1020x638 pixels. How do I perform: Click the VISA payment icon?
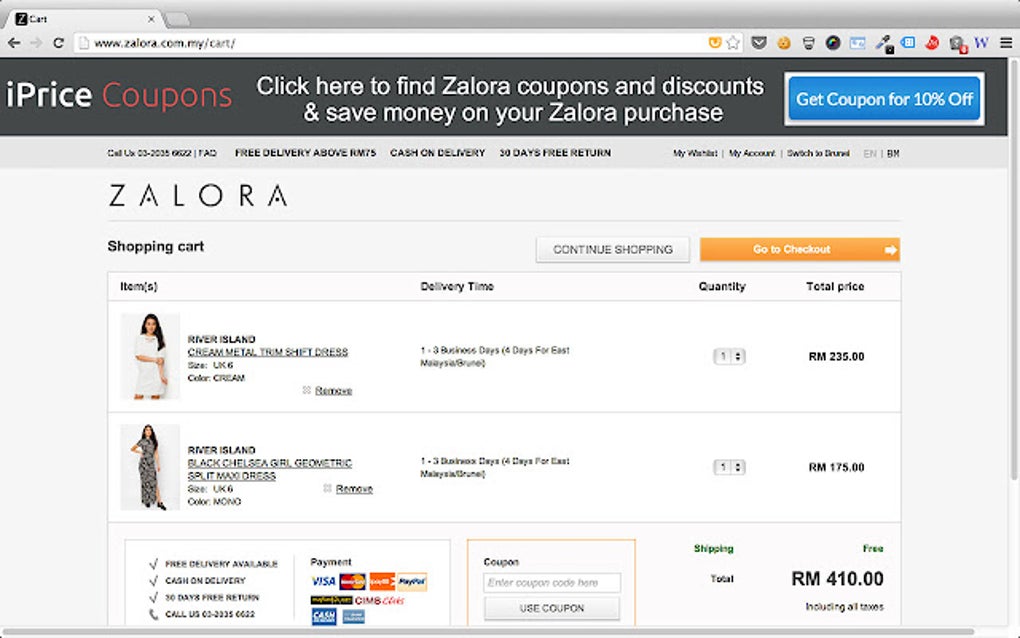[x=323, y=581]
